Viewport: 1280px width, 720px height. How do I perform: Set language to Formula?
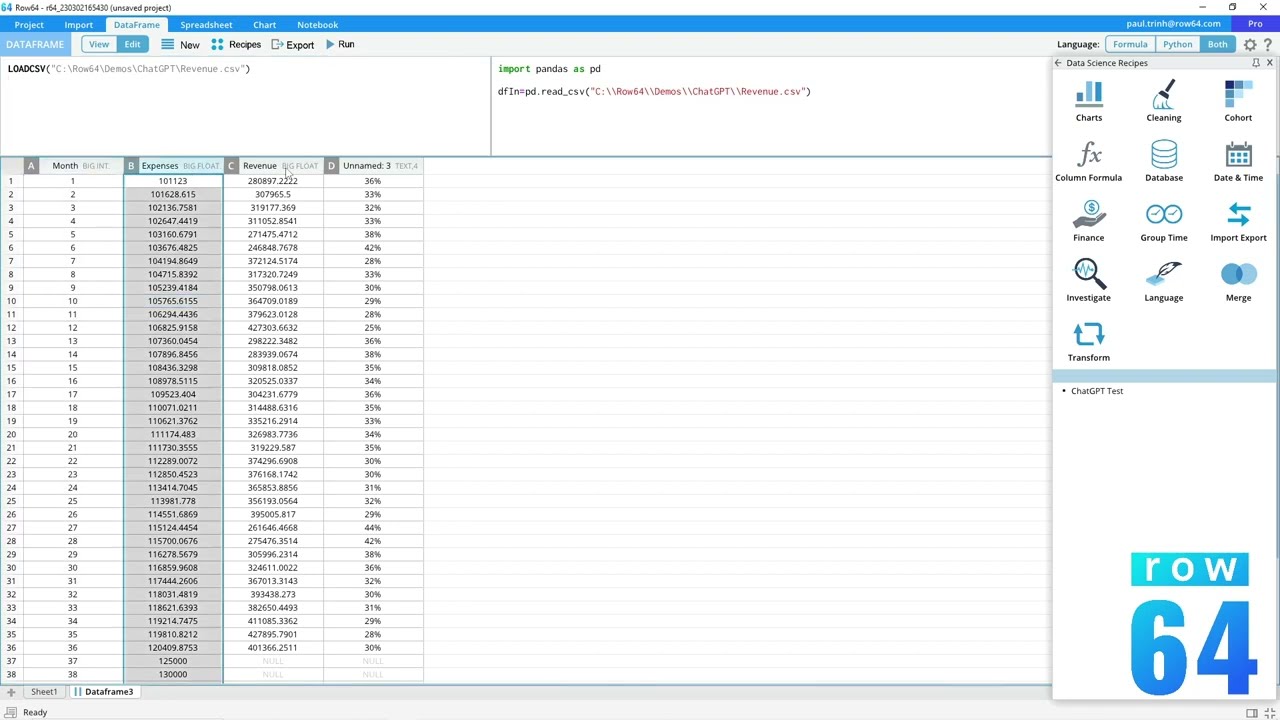point(1130,44)
